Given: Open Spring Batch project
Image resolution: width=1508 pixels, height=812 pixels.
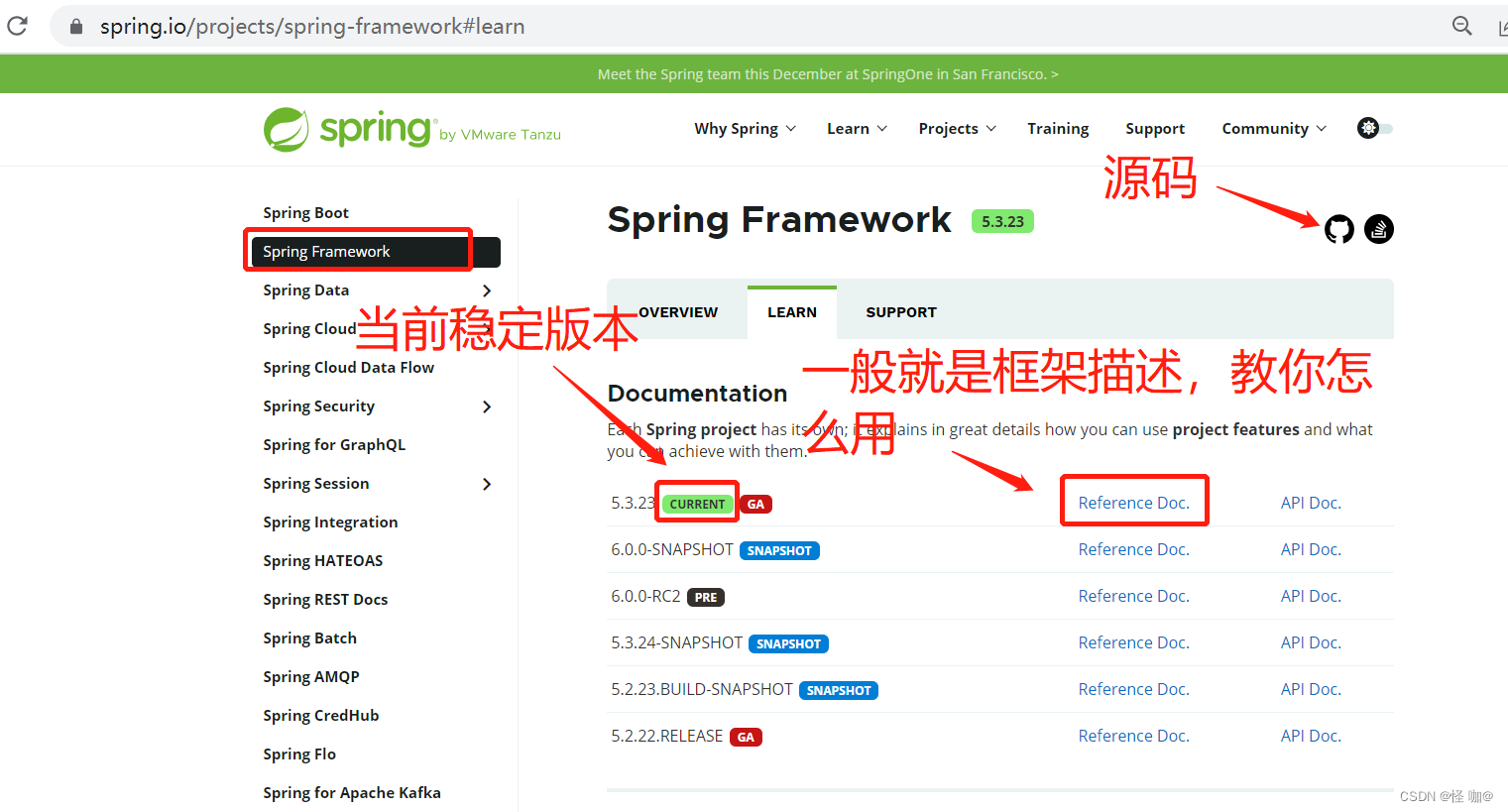Looking at the screenshot, I should [x=309, y=638].
